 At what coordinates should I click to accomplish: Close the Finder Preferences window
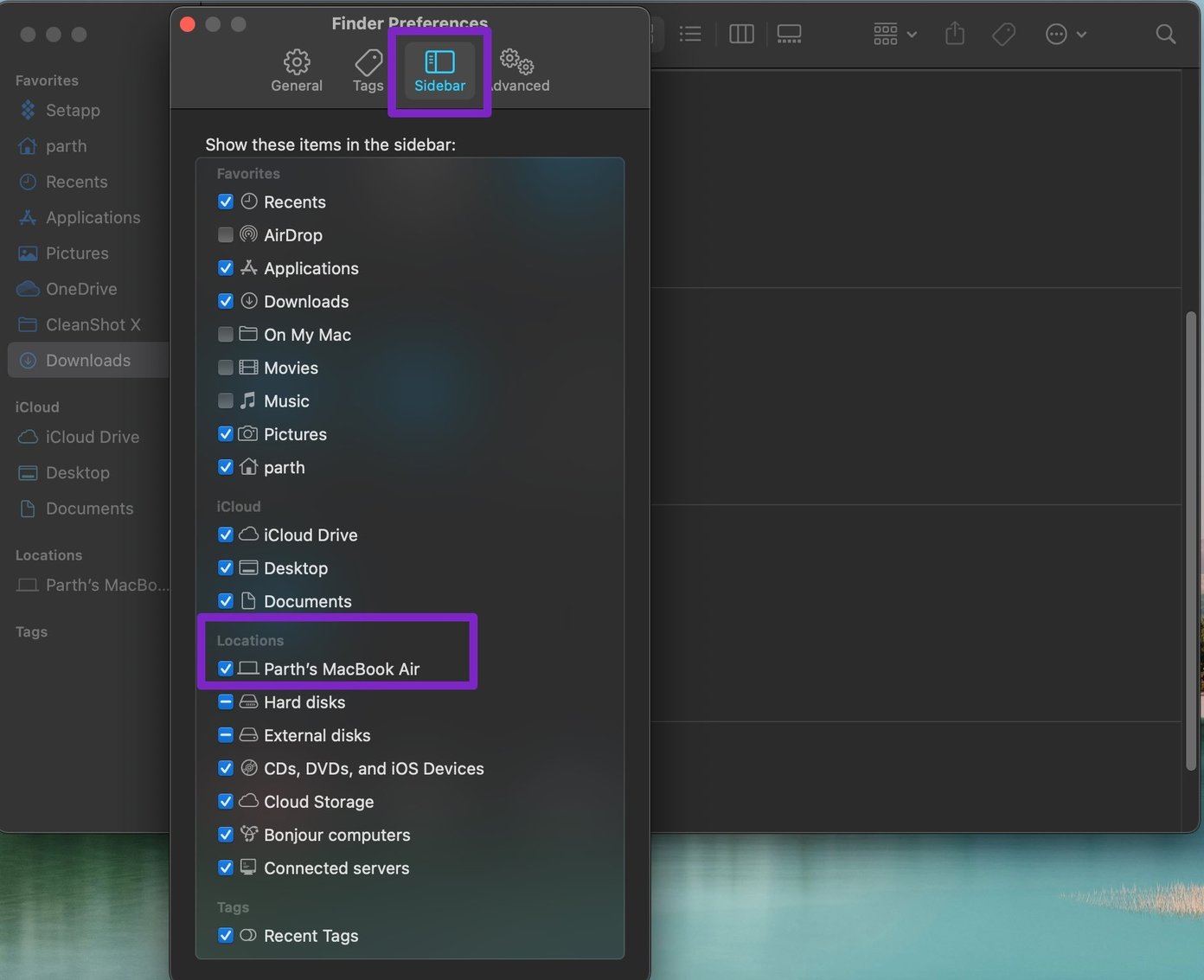click(x=188, y=24)
